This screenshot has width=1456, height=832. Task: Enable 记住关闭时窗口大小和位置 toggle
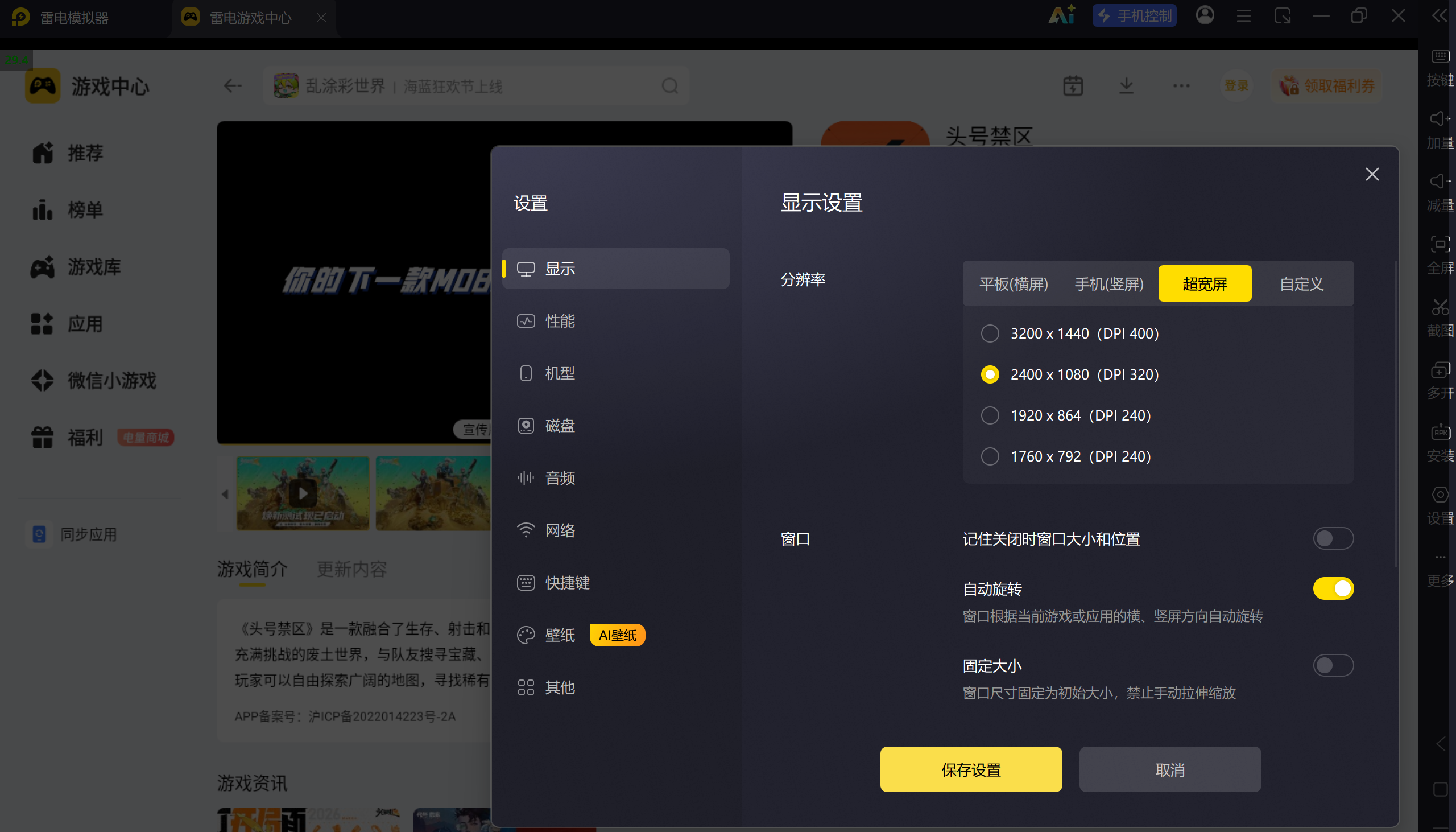point(1333,538)
